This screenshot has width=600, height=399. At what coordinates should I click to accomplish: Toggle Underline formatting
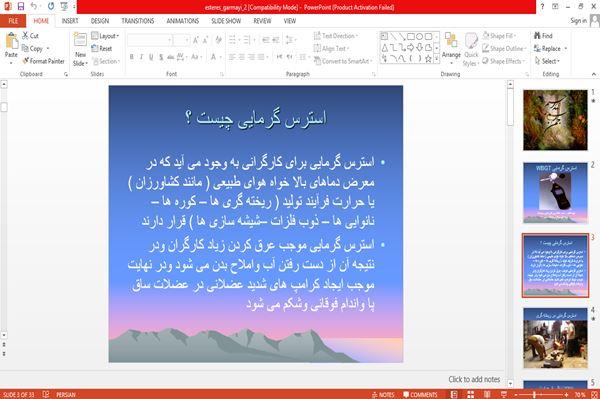(x=151, y=57)
